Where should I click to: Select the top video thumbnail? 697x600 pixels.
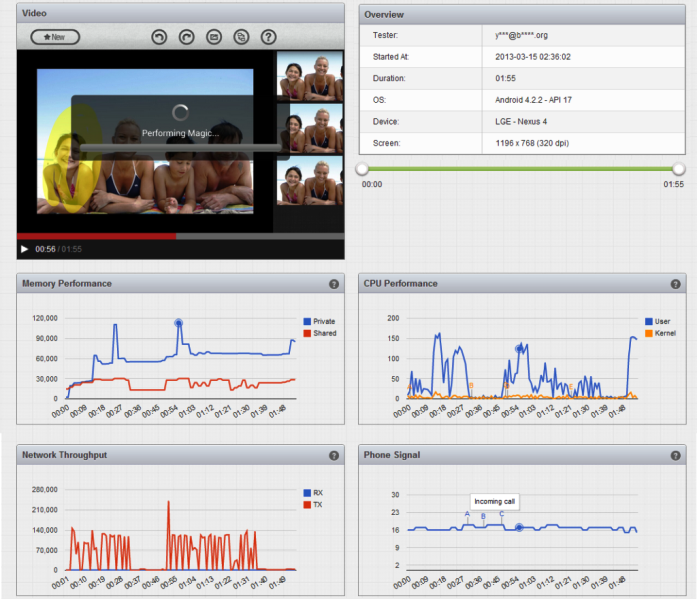pyautogui.click(x=310, y=76)
